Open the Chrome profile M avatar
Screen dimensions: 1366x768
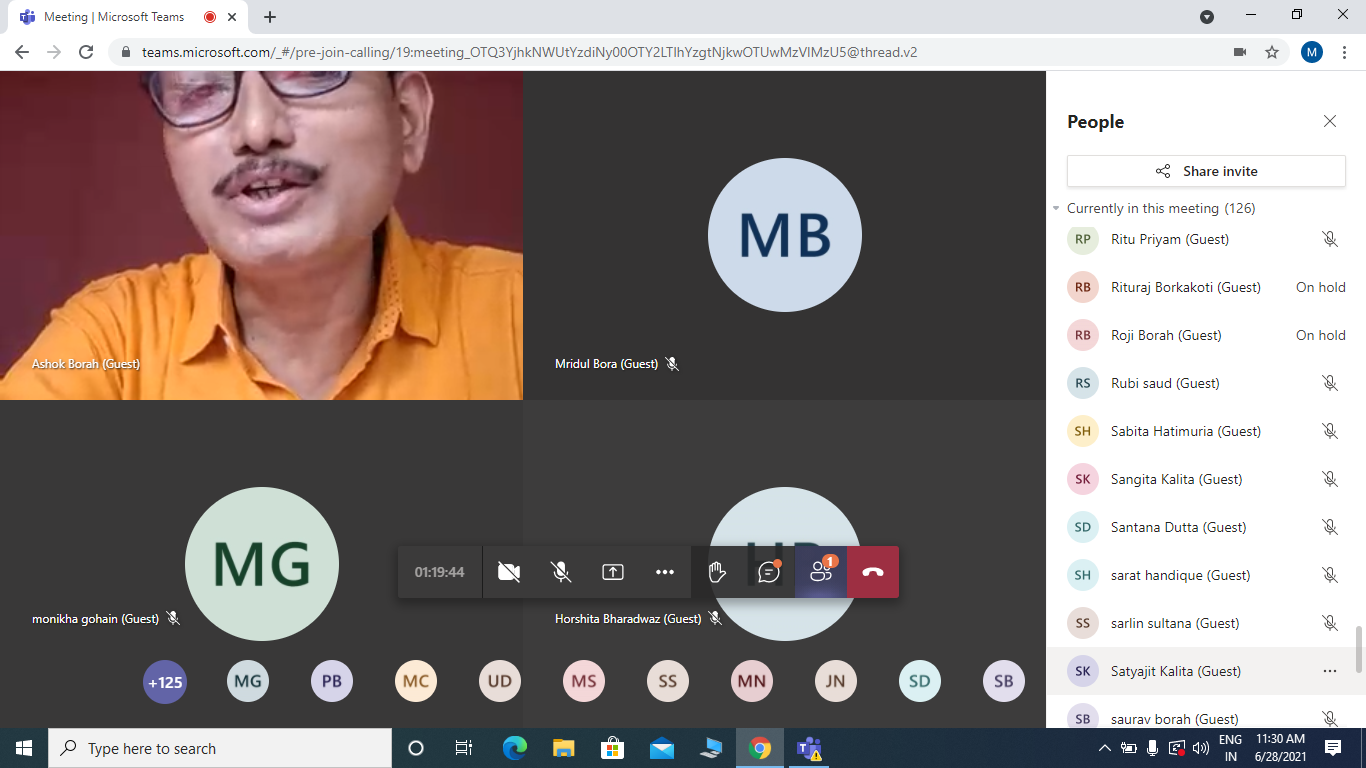(x=1312, y=52)
